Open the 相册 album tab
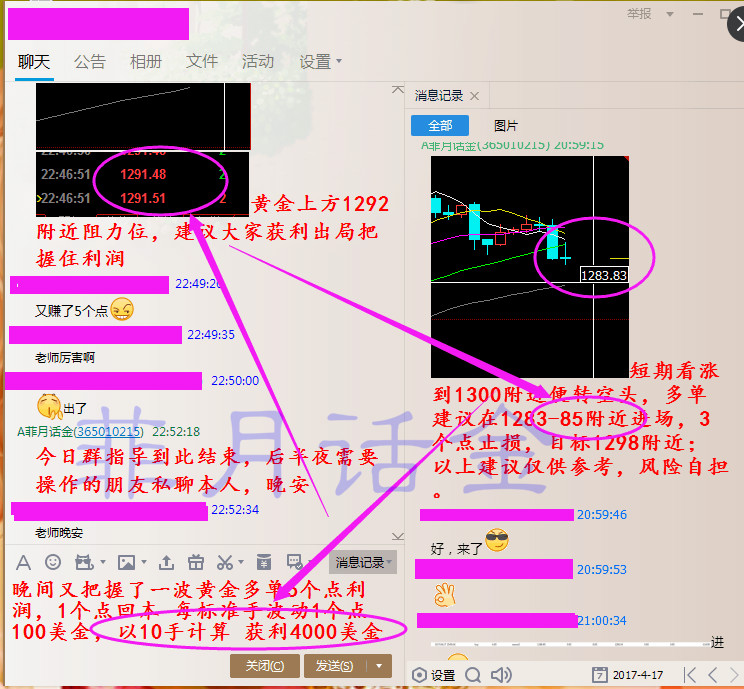 [x=145, y=61]
